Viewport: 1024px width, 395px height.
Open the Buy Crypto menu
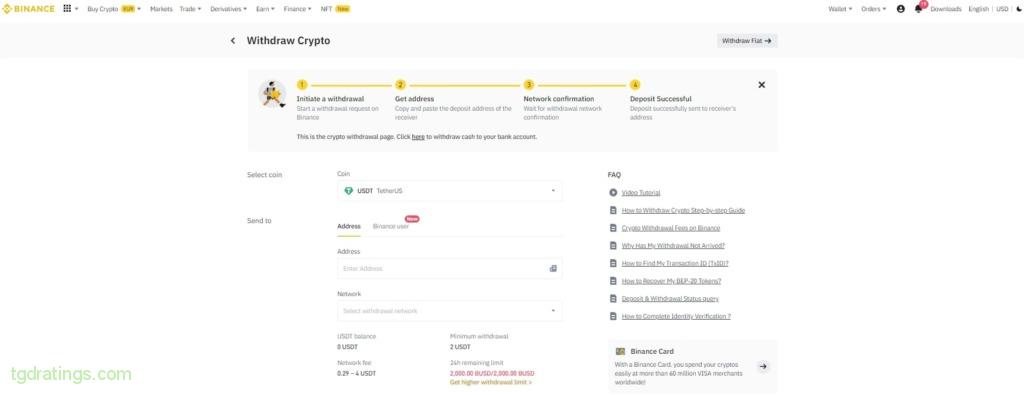pyautogui.click(x=114, y=9)
